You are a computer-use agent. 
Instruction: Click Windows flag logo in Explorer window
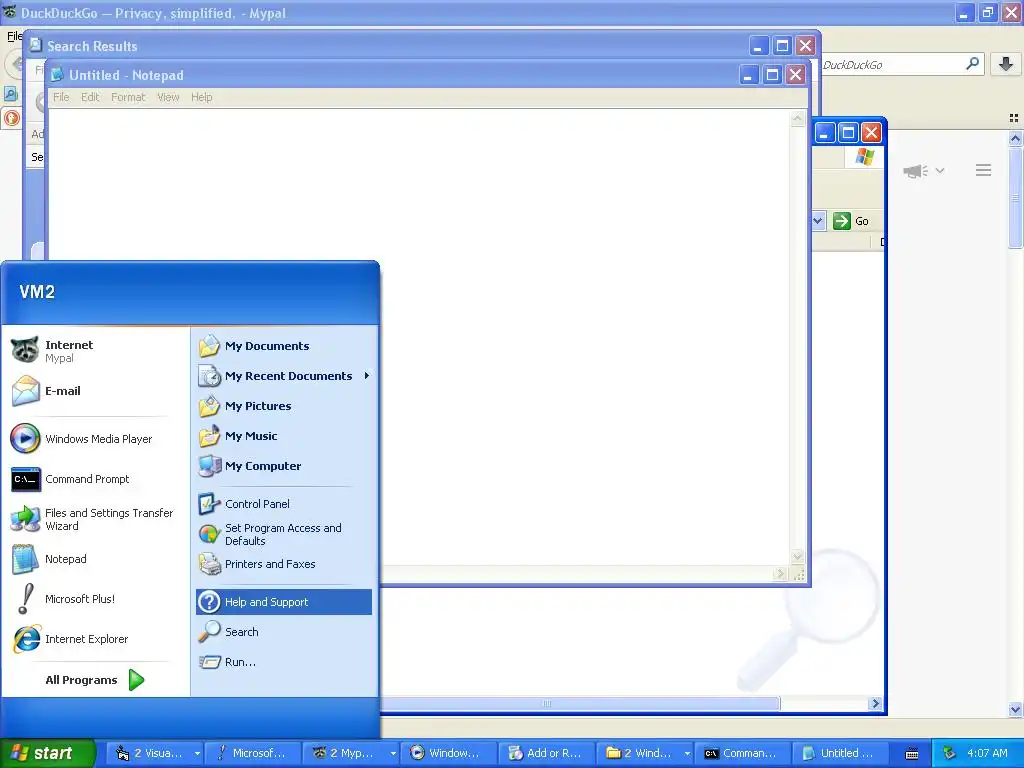[x=865, y=157]
